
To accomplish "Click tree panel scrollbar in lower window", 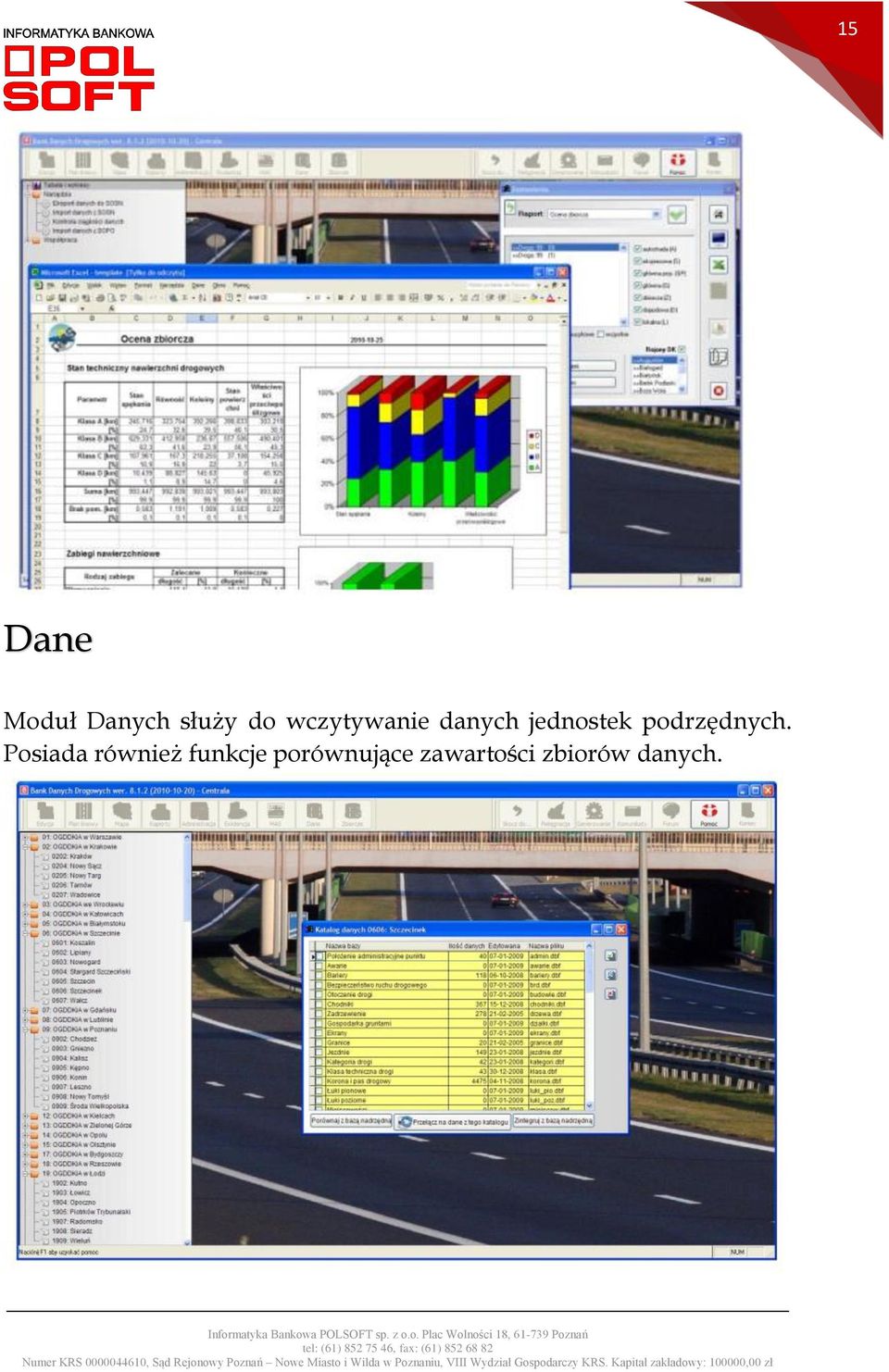I will [x=186, y=1039].
